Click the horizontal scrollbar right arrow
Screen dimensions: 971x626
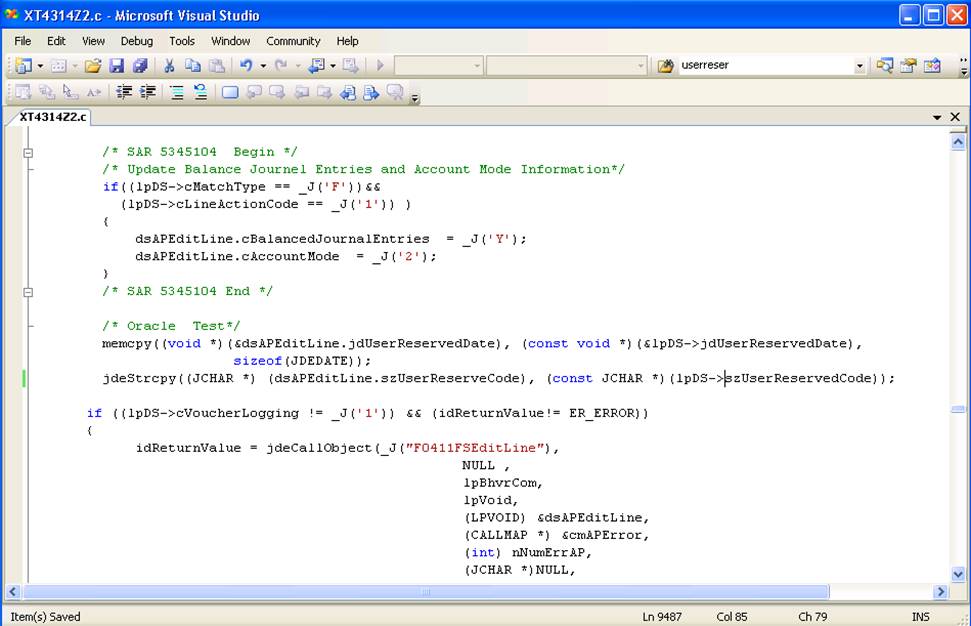pyautogui.click(x=941, y=592)
